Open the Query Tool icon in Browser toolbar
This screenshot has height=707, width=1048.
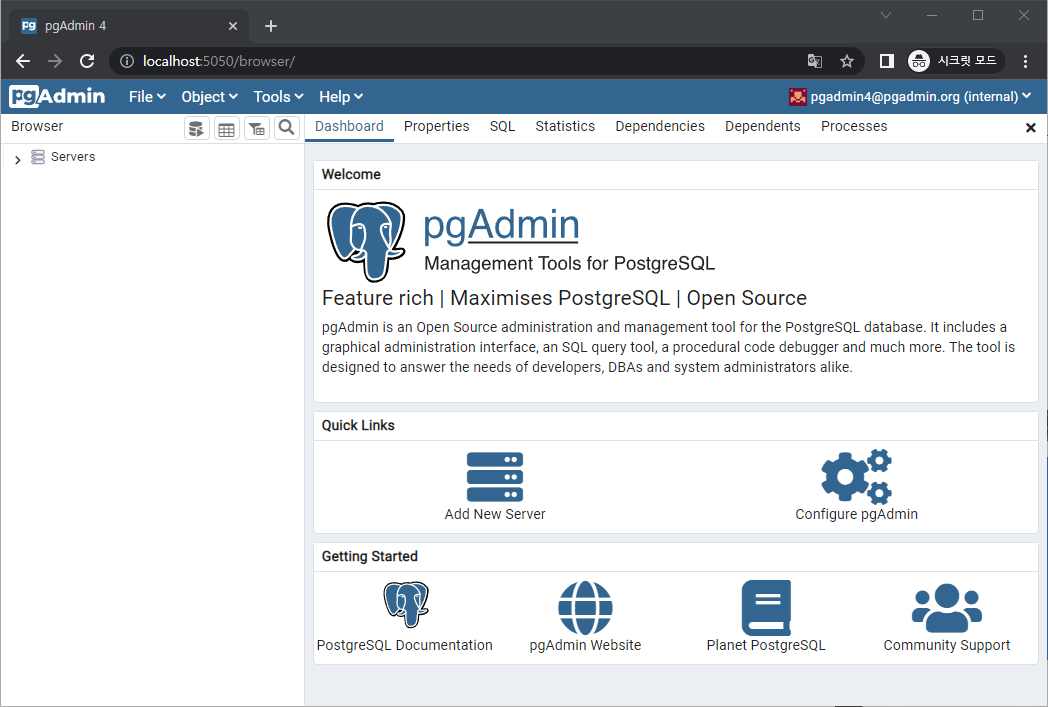tap(196, 127)
